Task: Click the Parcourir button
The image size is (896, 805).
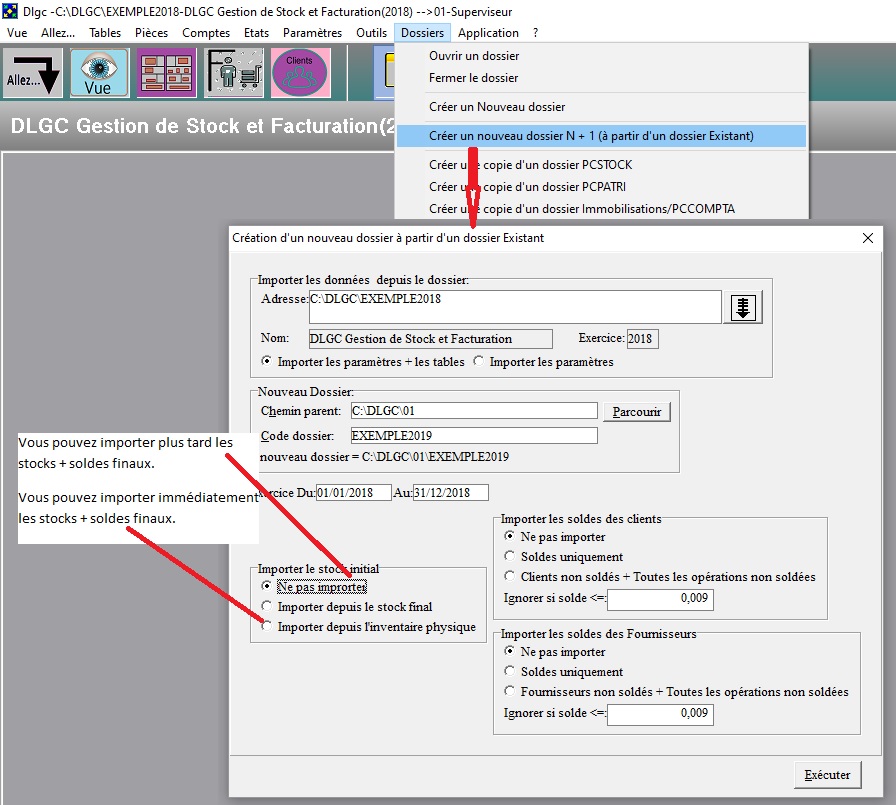Action: 637,411
